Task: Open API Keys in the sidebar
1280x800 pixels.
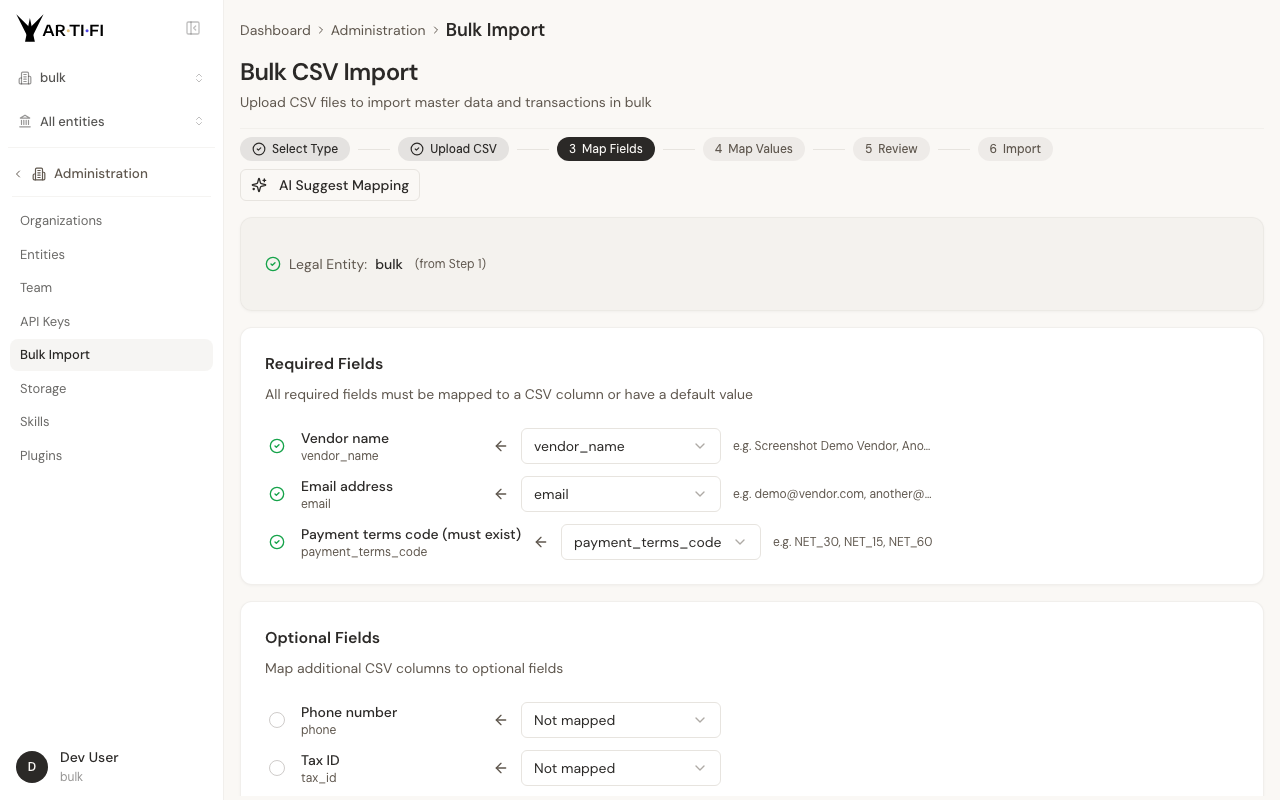Action: pos(45,321)
